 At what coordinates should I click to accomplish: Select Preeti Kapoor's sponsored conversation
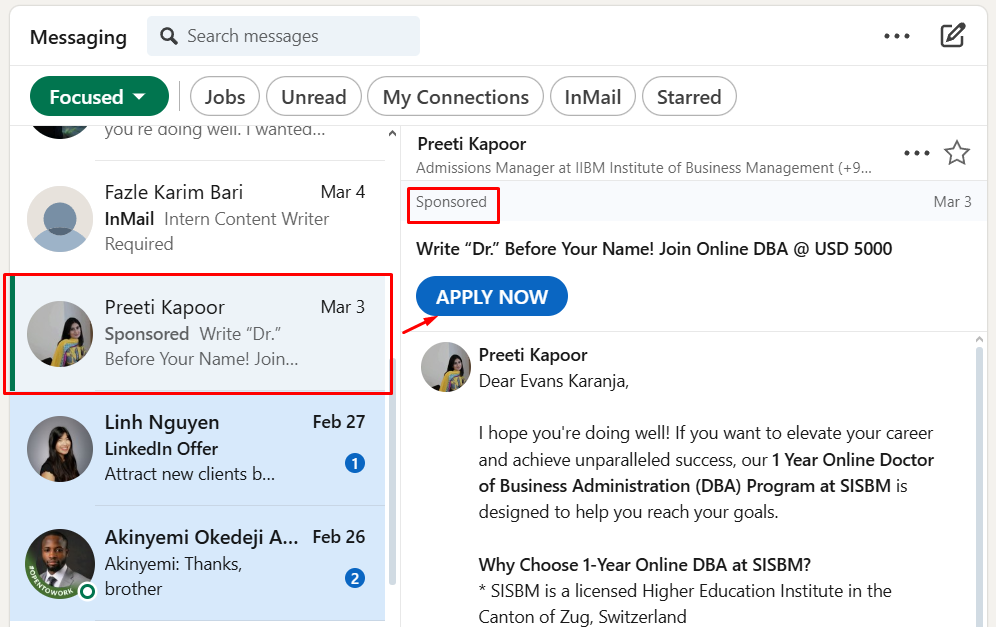(x=197, y=334)
